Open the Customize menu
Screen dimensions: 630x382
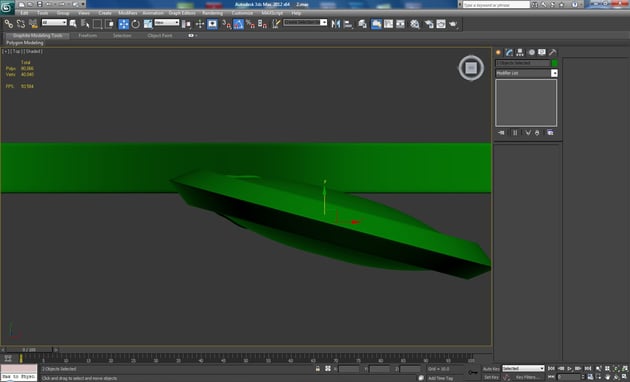(x=242, y=13)
